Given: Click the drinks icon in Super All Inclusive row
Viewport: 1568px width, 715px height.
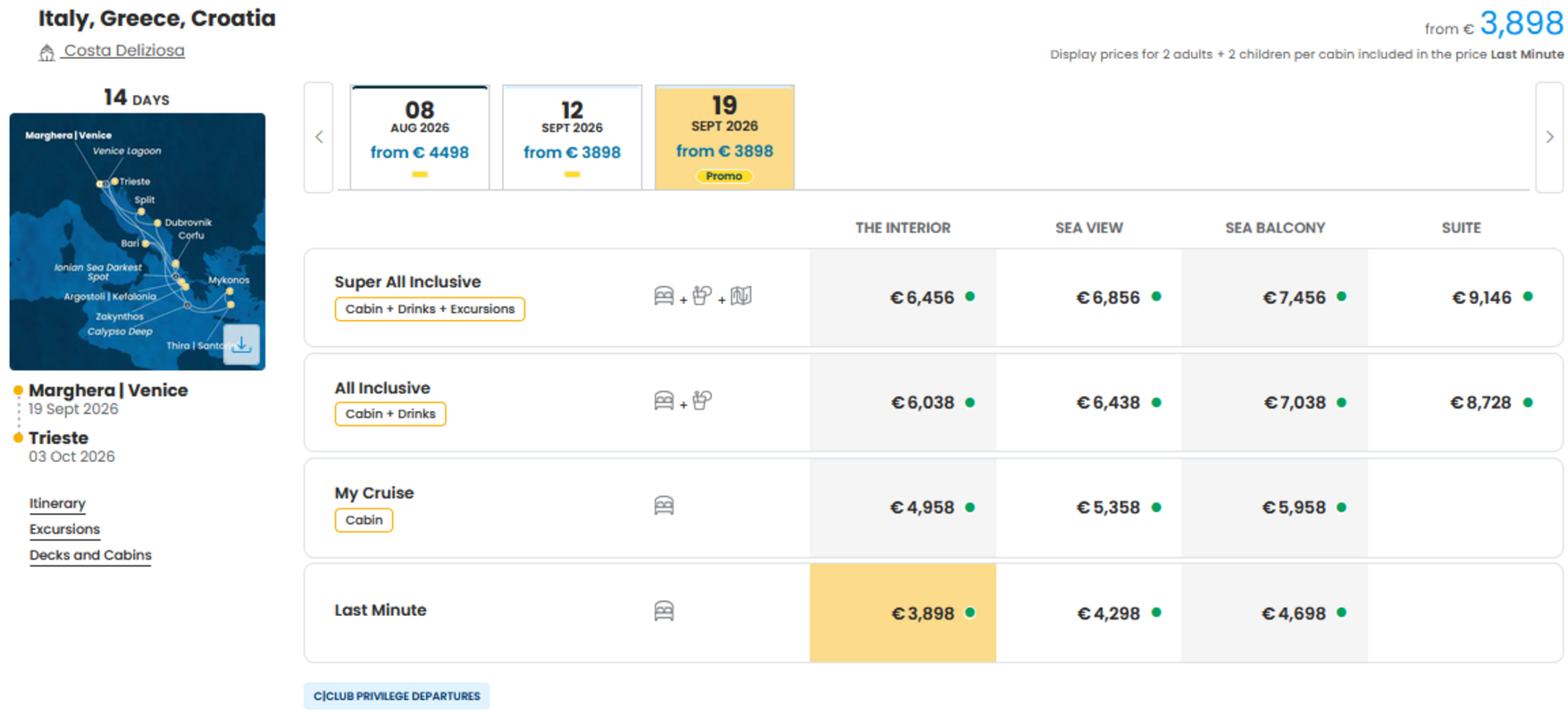Looking at the screenshot, I should (x=702, y=296).
